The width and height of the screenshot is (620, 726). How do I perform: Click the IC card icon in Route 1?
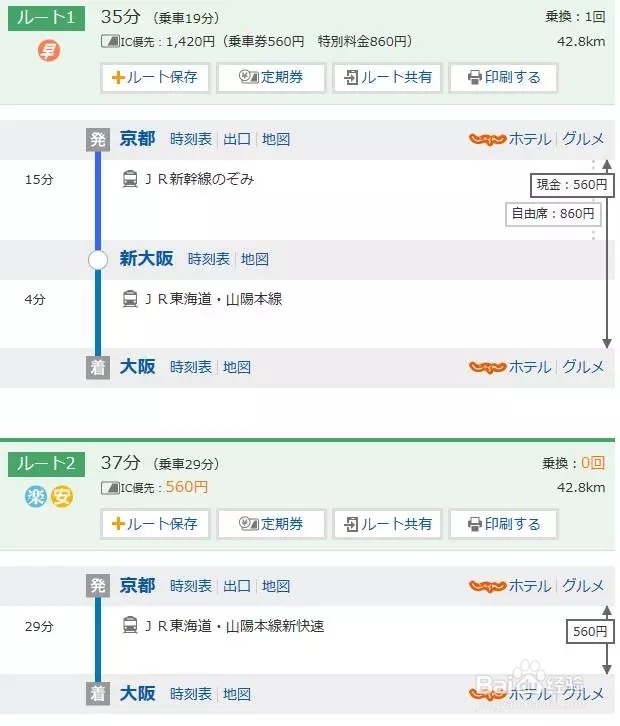click(x=110, y=42)
